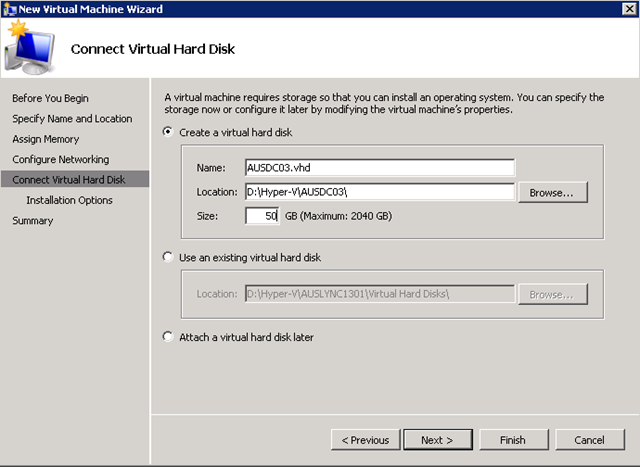Viewport: 640px width, 467px height.
Task: Click the Previous button
Action: 365,440
